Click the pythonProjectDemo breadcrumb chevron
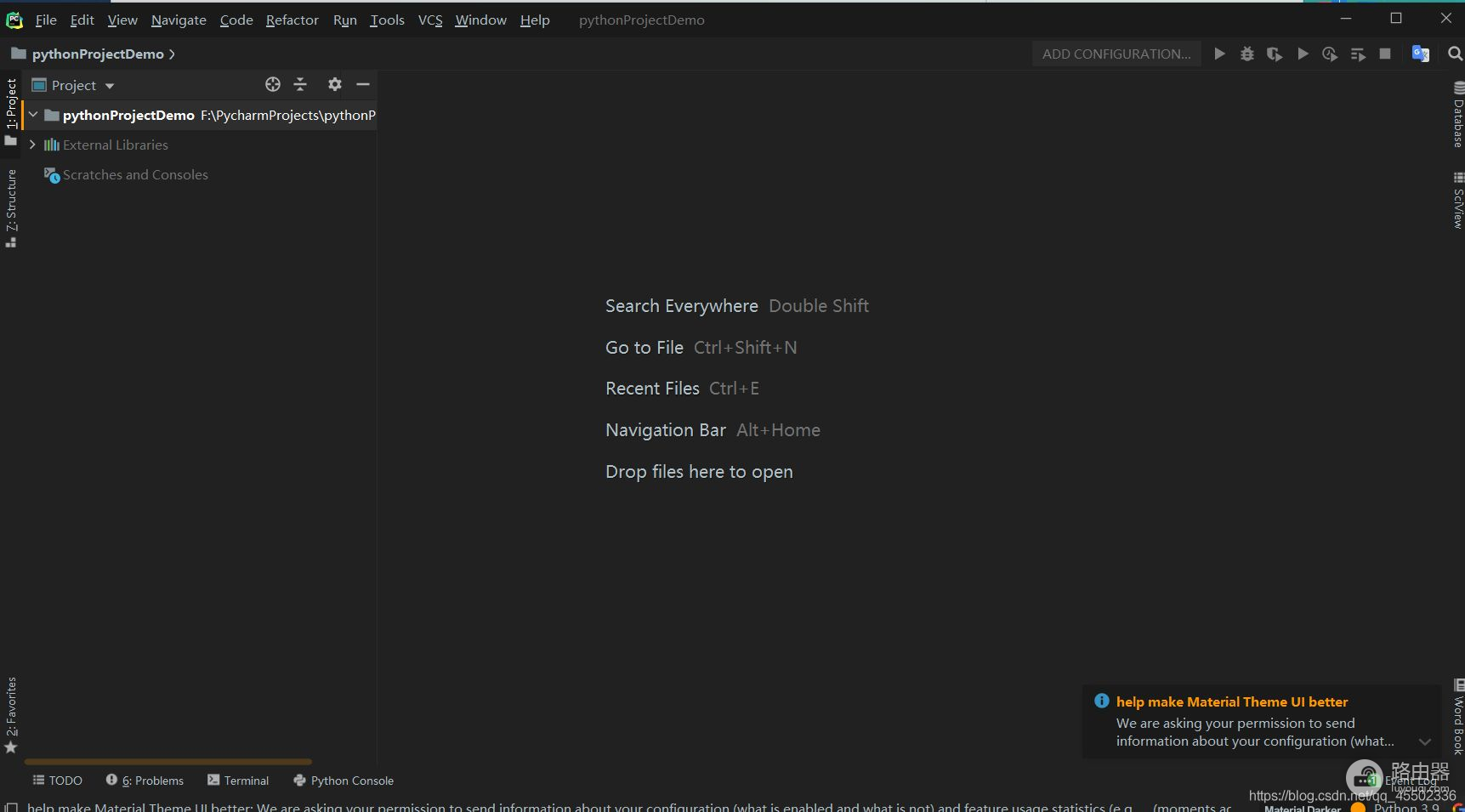The width and height of the screenshot is (1465, 812). [x=172, y=54]
